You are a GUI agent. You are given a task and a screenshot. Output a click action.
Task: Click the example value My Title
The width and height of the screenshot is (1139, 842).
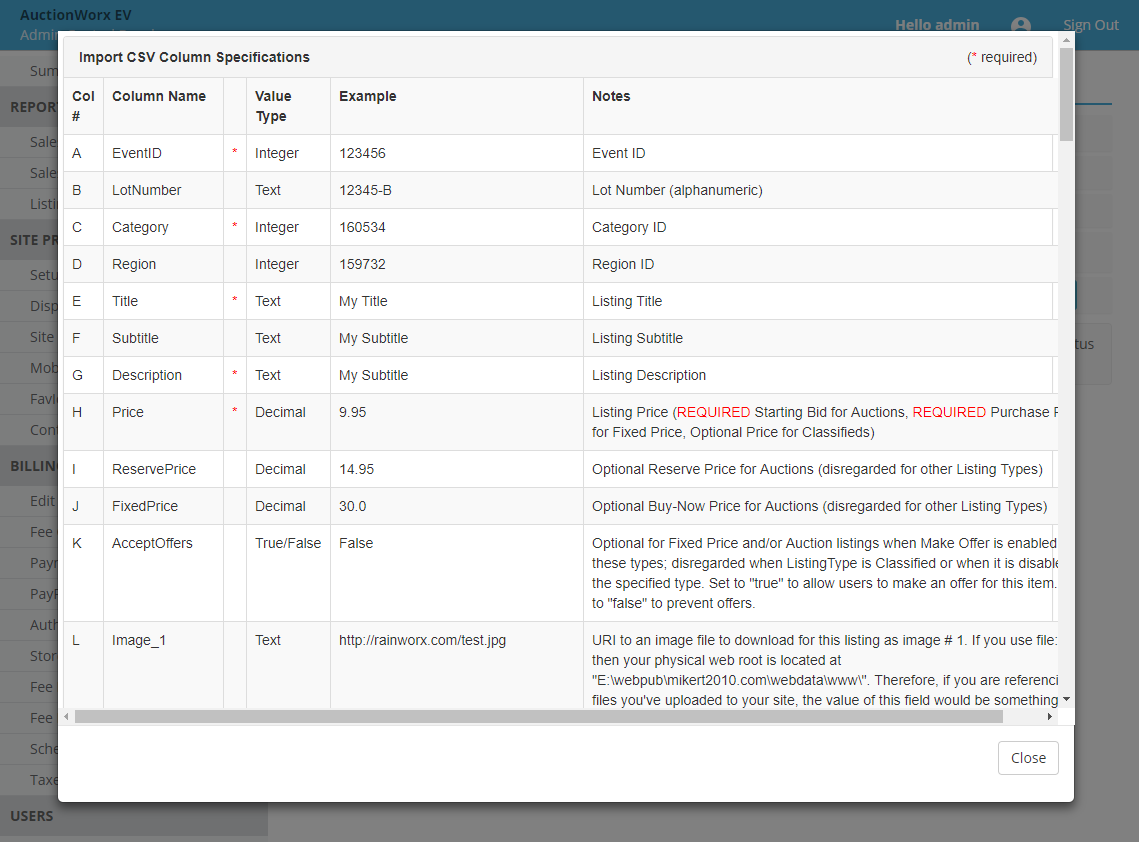362,301
